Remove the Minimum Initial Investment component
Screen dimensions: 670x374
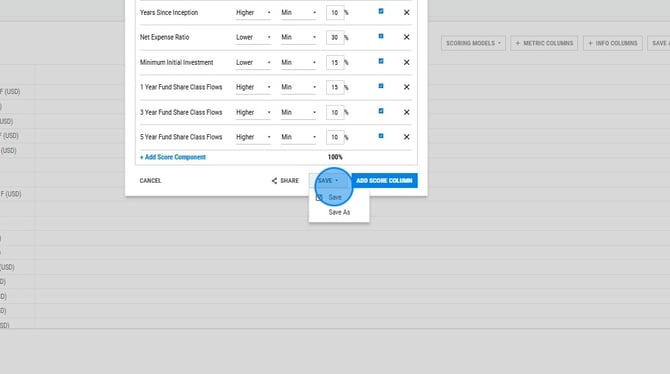(406, 62)
